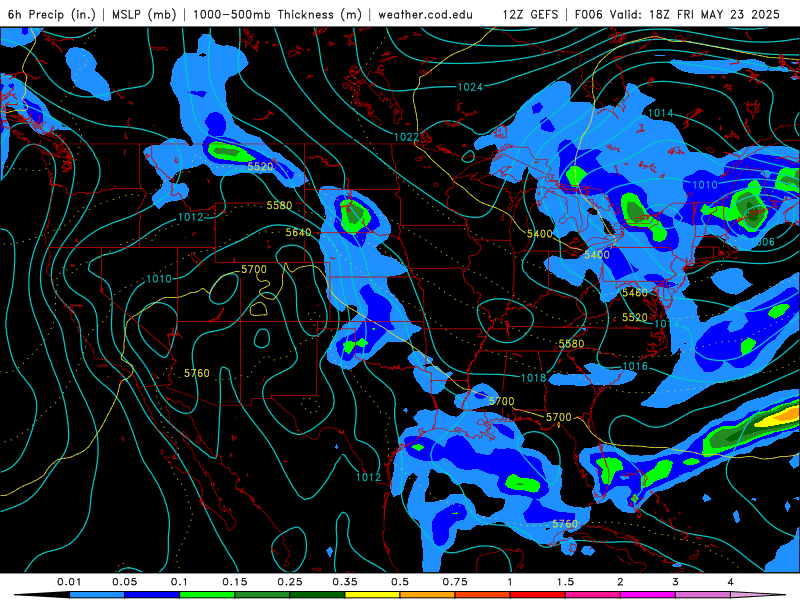Click legend swatch between 1.5 and 2
Viewport: 800px width, 600px height.
(593, 595)
